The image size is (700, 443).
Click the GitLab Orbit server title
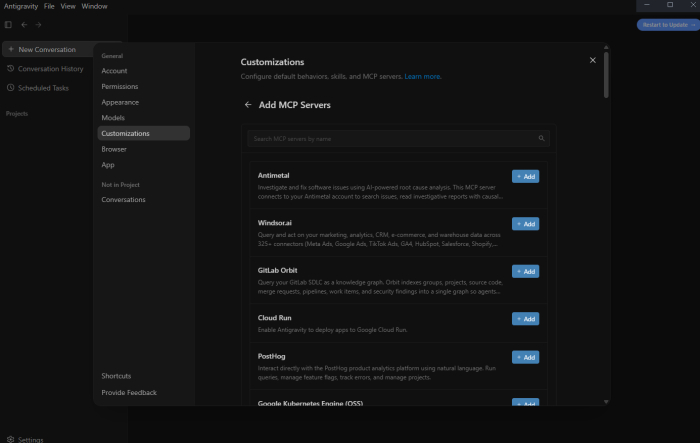tap(277, 270)
